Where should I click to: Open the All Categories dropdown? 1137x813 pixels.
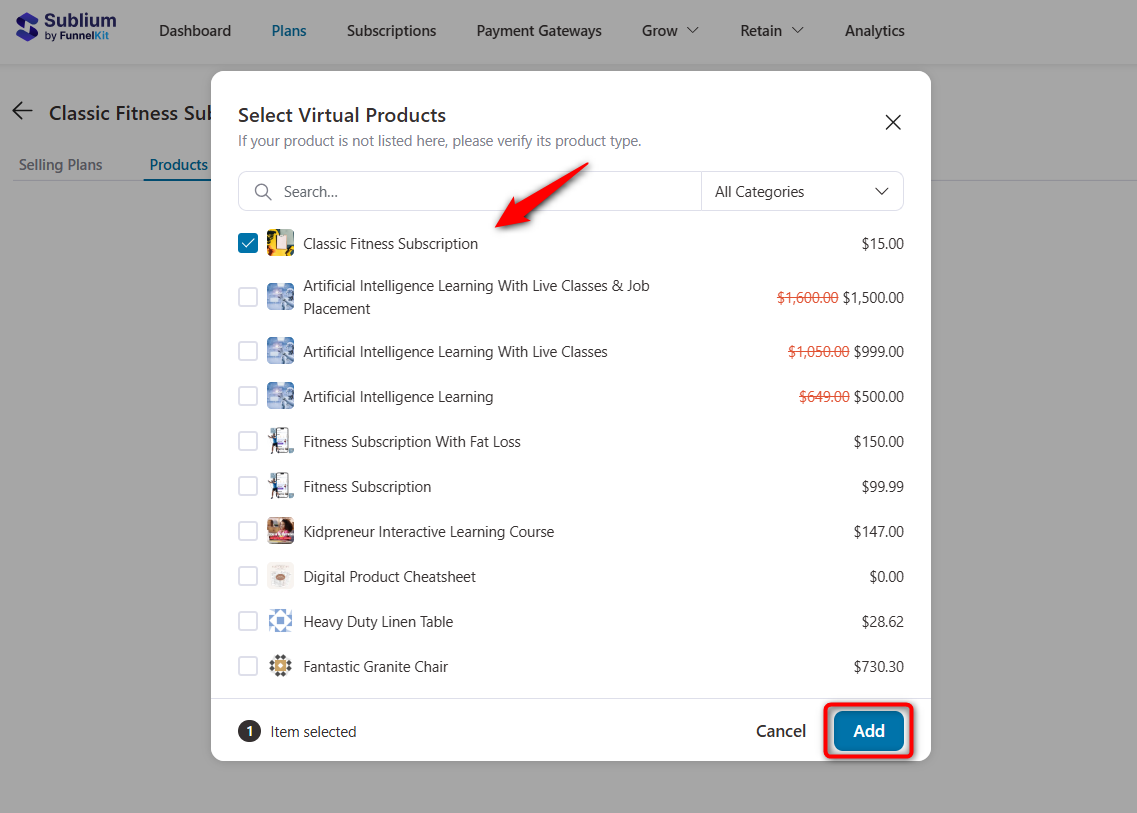[801, 190]
